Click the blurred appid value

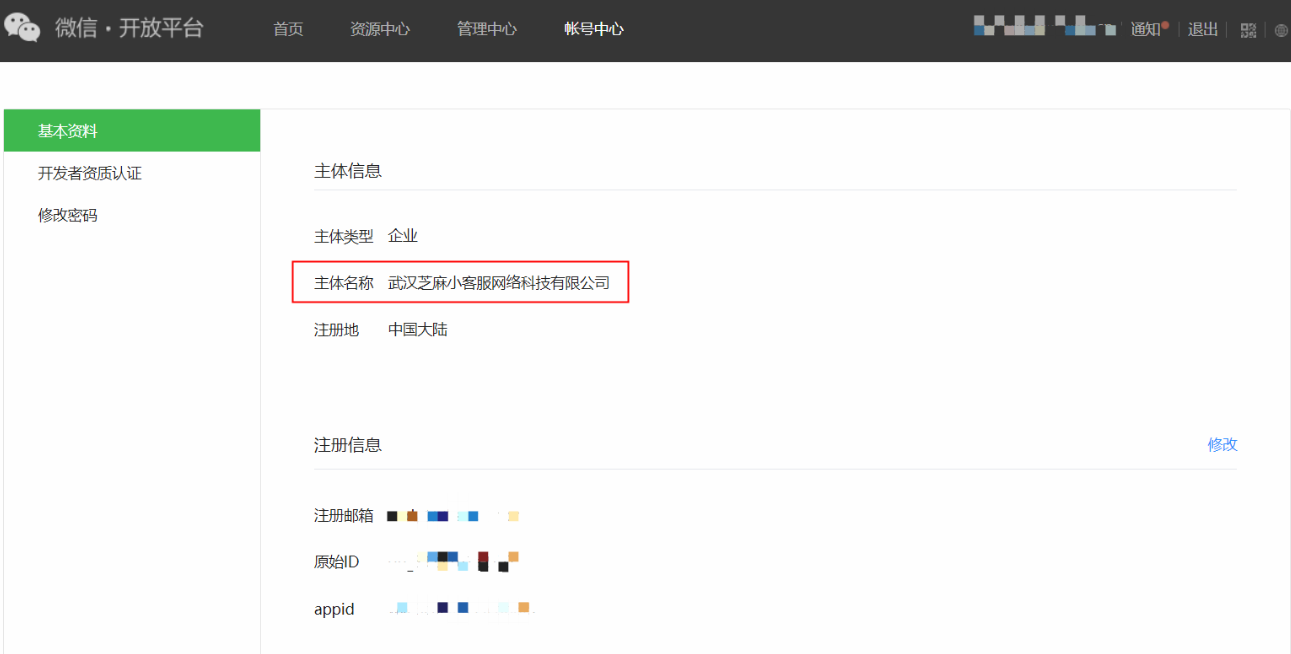click(460, 607)
